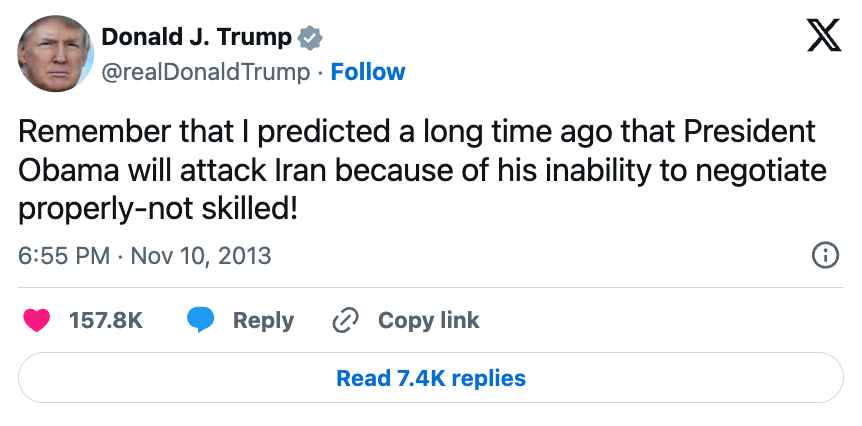The width and height of the screenshot is (862, 426).
Task: Click the Nov 10, 2013 date
Action: (199, 255)
